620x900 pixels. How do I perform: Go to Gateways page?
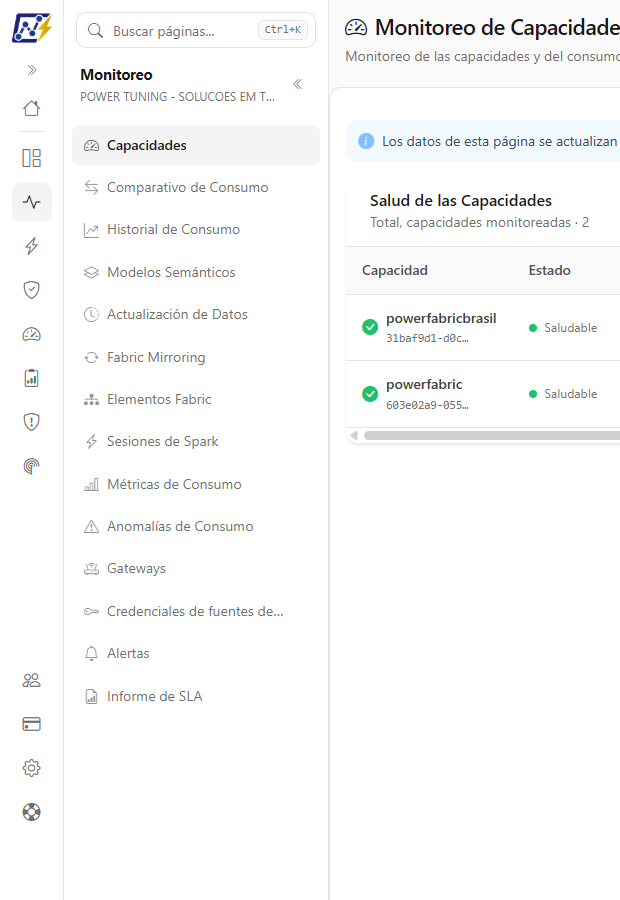(x=196, y=568)
